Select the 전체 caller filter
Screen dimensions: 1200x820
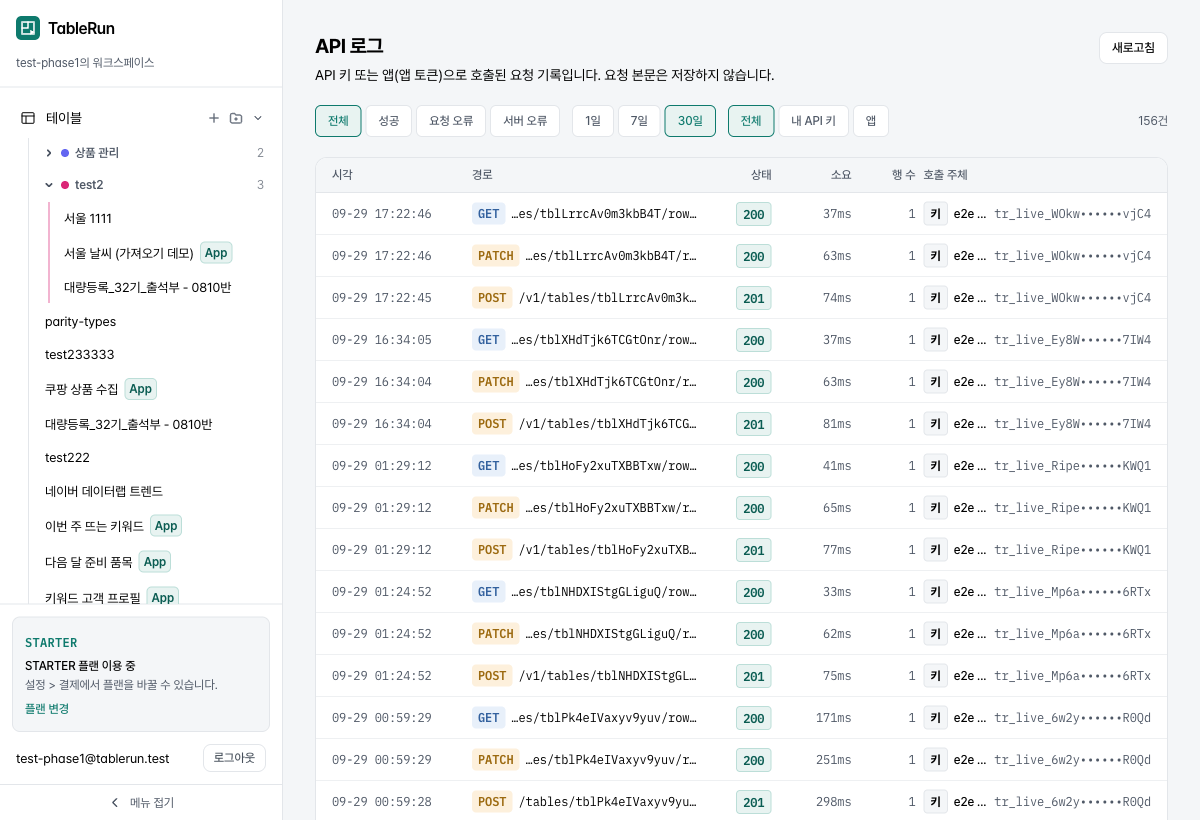(751, 121)
